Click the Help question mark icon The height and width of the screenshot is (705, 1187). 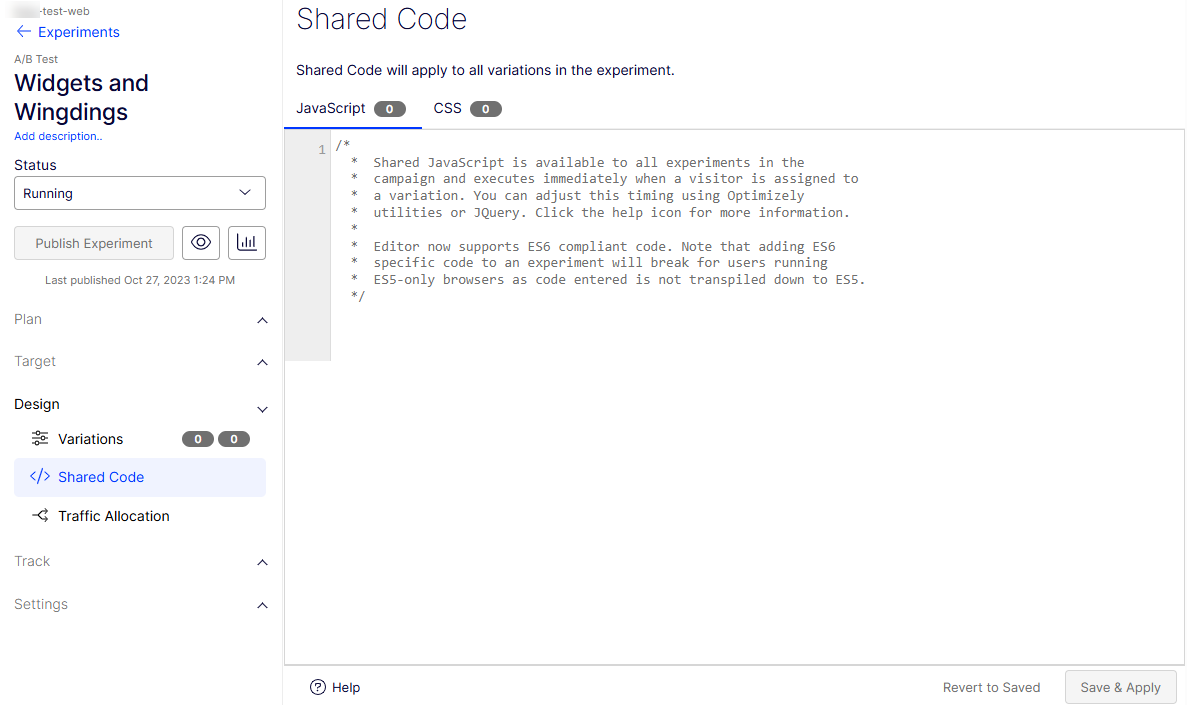[319, 687]
